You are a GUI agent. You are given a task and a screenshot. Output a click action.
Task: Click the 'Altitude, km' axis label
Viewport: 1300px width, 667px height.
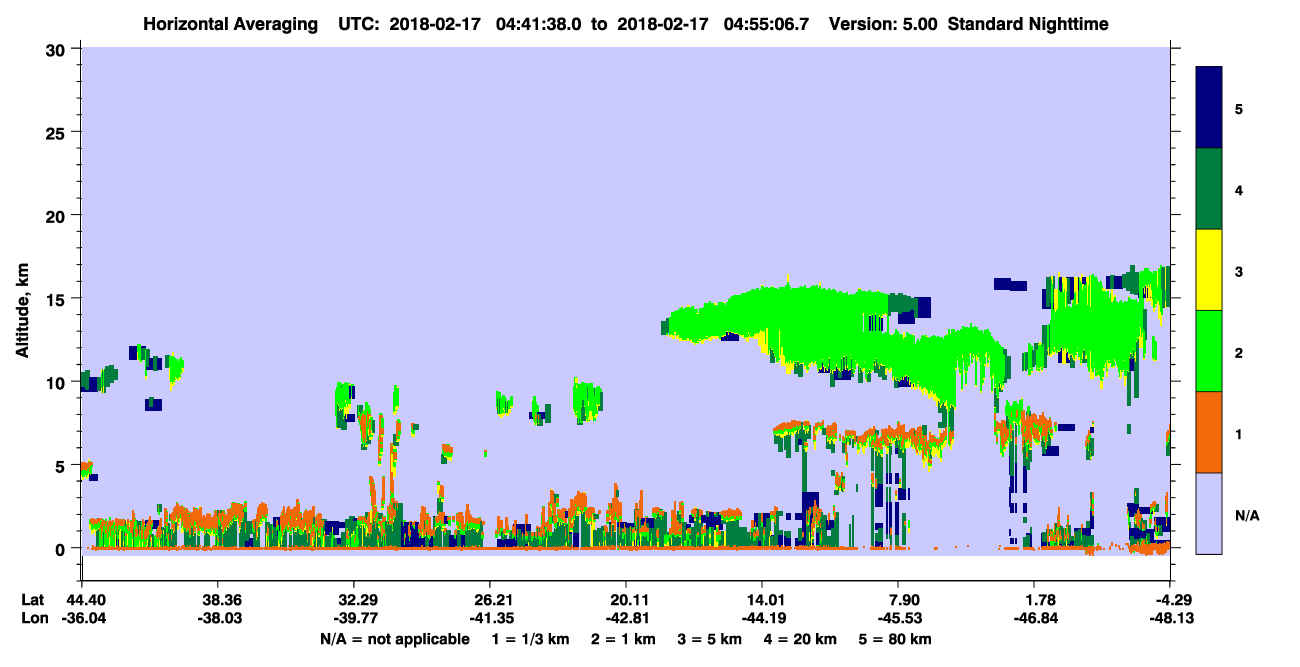coord(21,311)
